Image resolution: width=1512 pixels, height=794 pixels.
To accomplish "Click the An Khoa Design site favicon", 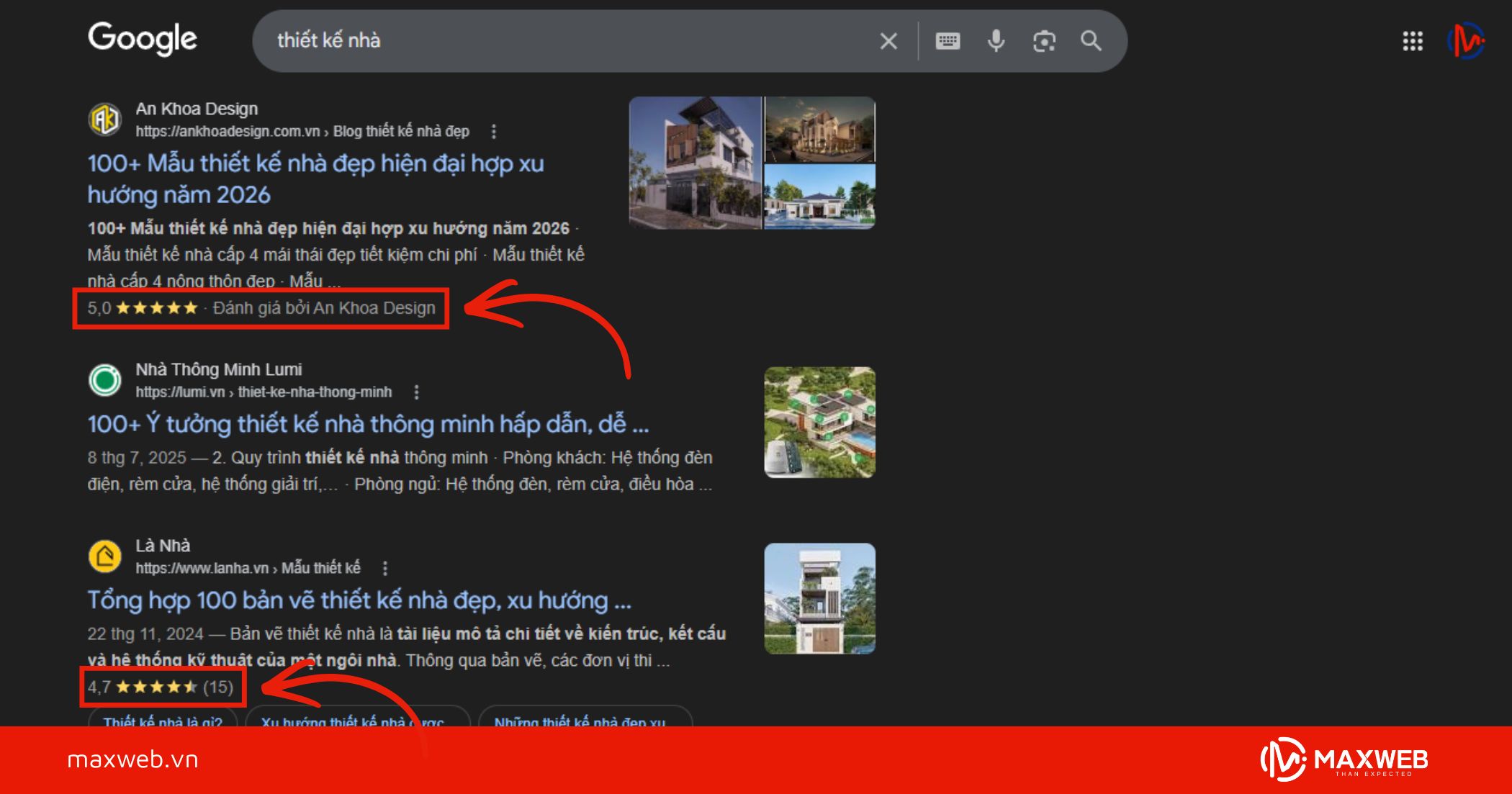I will [x=106, y=119].
